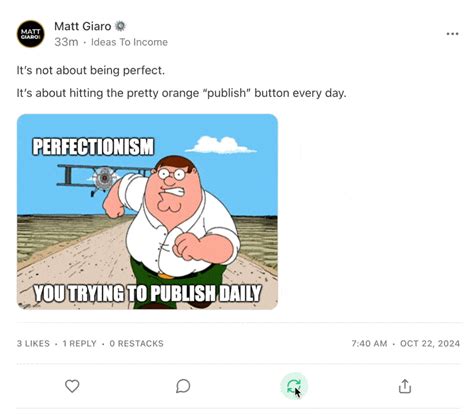Click the 7:40 AM time label
The height and width of the screenshot is (415, 474).
pos(369,343)
